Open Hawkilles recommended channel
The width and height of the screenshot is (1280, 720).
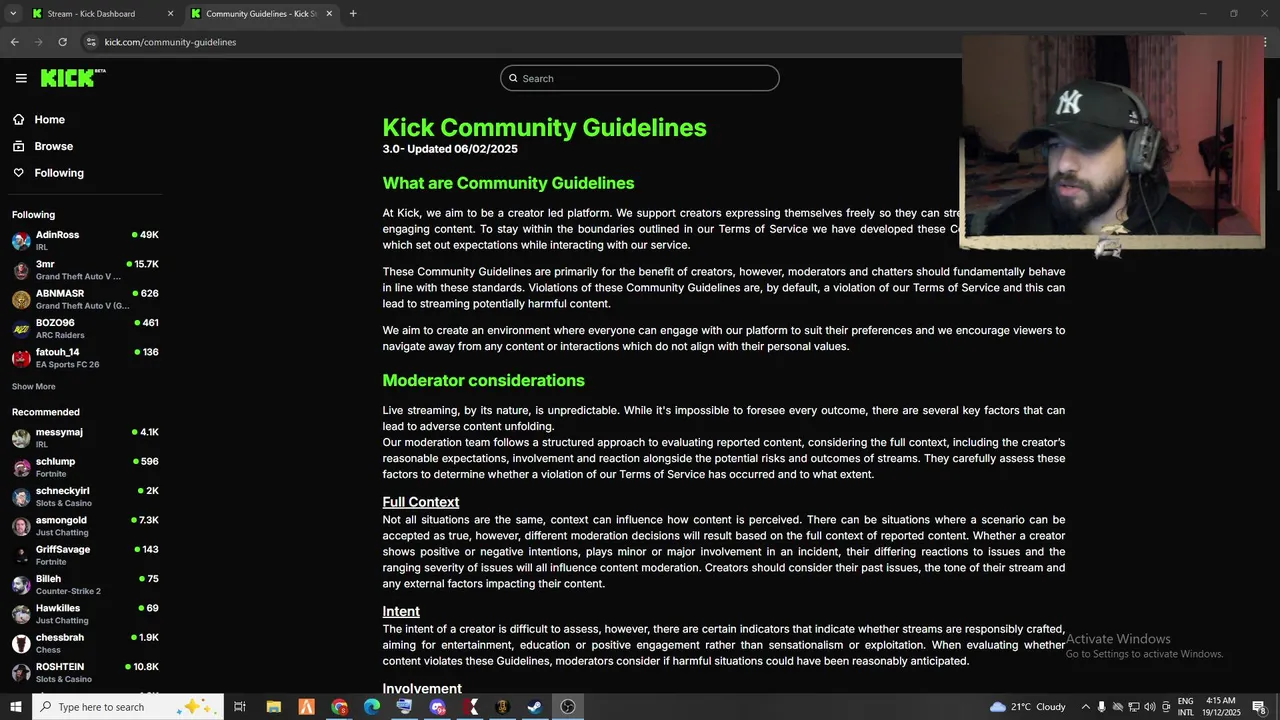click(x=85, y=614)
